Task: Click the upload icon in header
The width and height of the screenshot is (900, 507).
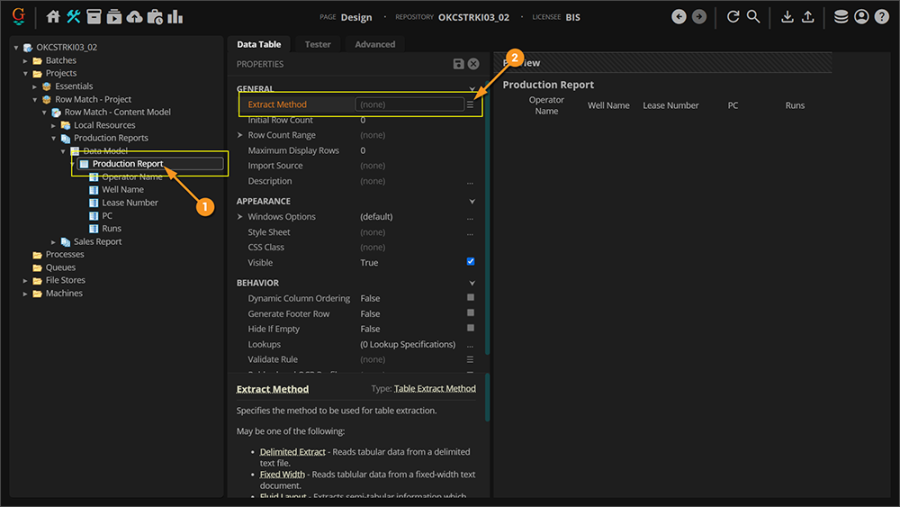Action: tap(808, 17)
